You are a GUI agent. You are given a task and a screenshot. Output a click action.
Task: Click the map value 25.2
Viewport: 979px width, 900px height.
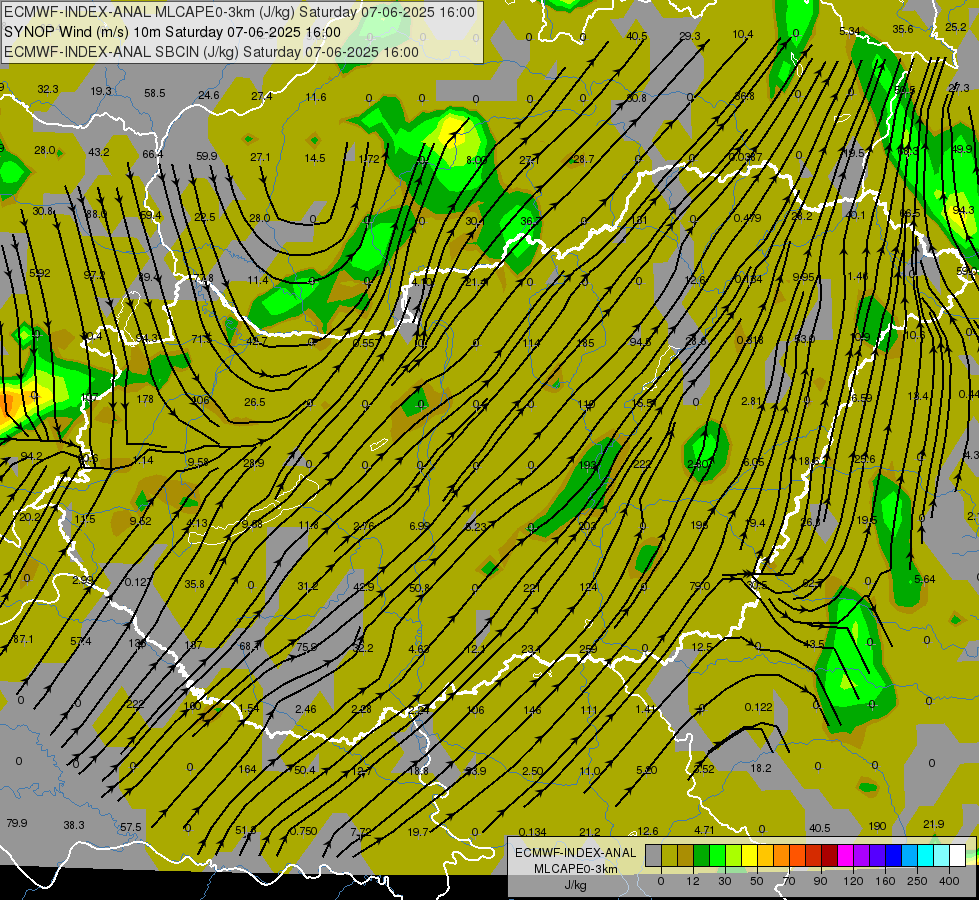click(956, 27)
